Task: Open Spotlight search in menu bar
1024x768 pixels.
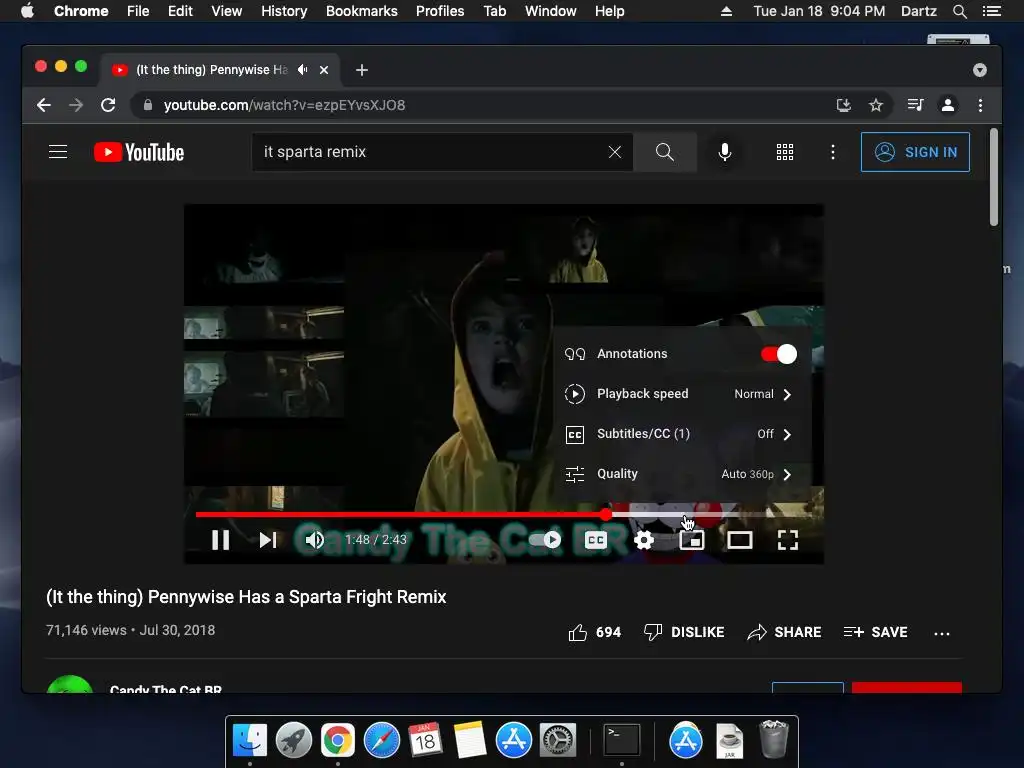Action: pyautogui.click(x=959, y=11)
